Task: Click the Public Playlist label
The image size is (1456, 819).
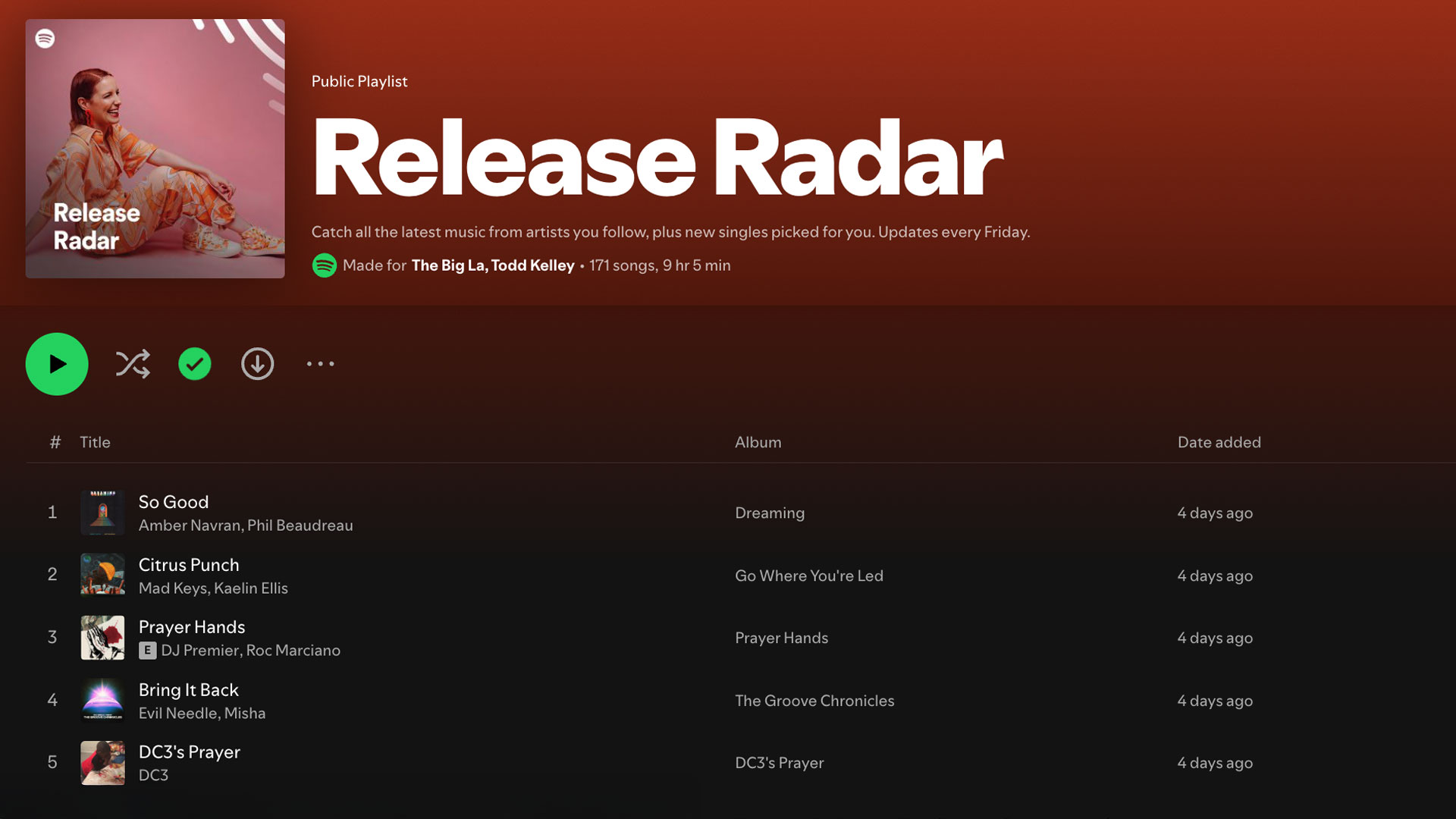Action: [x=359, y=81]
